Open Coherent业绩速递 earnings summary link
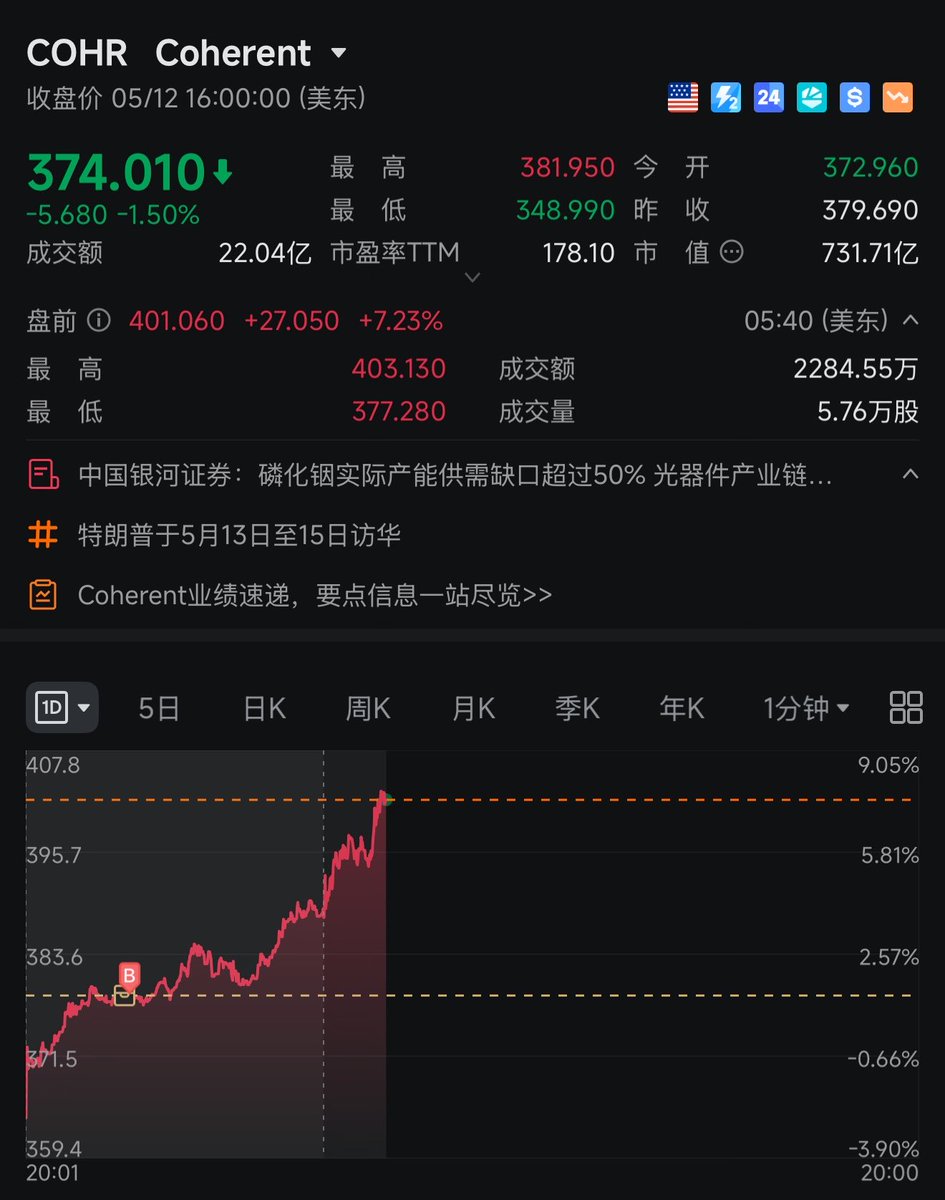Screen dimensions: 945x1200 coord(315,595)
